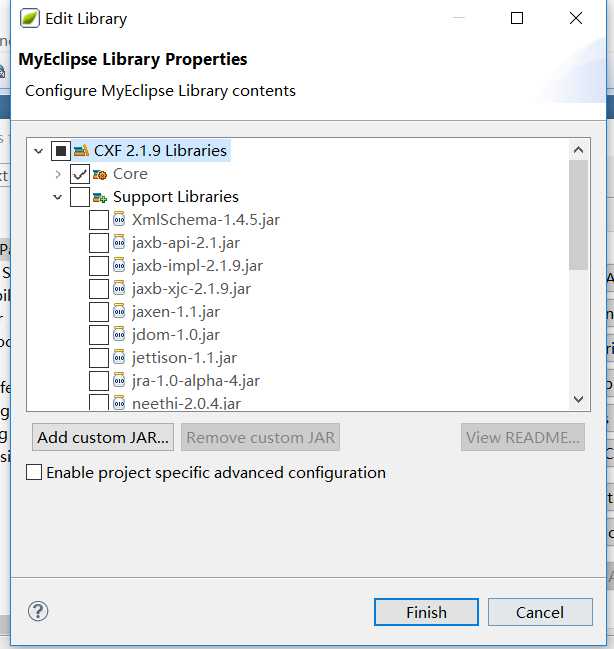Check the jra-1.0-alpha-4.jar checkbox
Viewport: 614px width, 649px height.
click(99, 380)
